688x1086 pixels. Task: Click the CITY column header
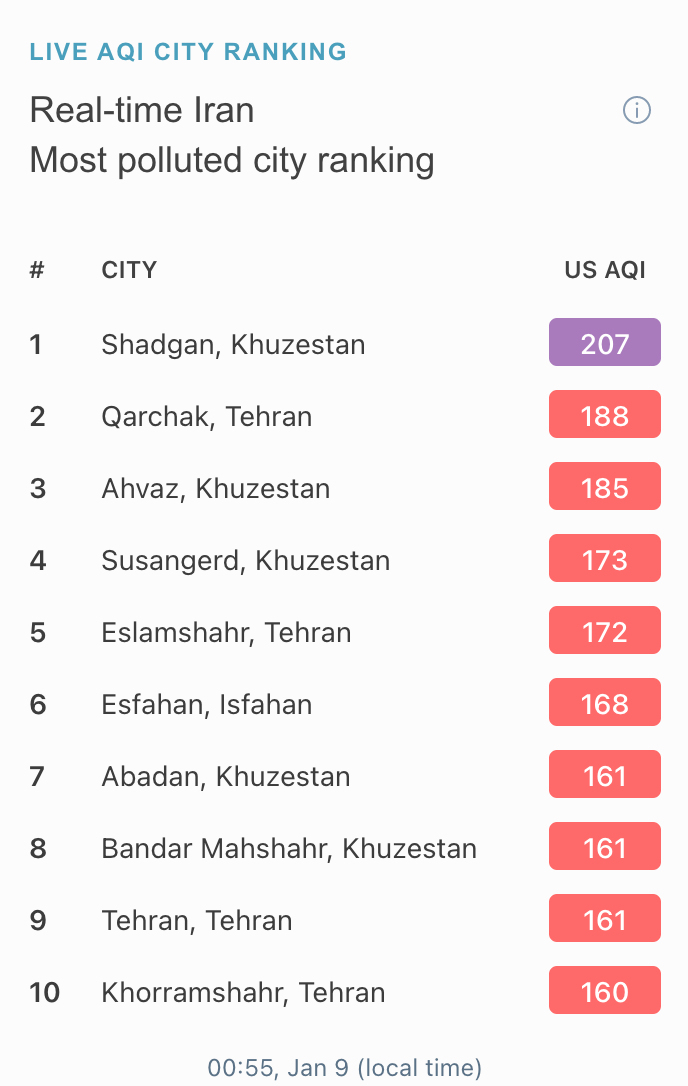coord(129,269)
